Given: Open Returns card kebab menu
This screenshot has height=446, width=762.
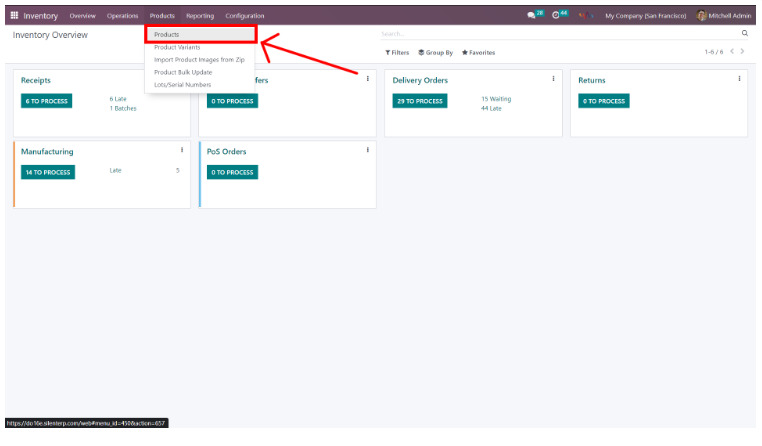Looking at the screenshot, I should [739, 79].
